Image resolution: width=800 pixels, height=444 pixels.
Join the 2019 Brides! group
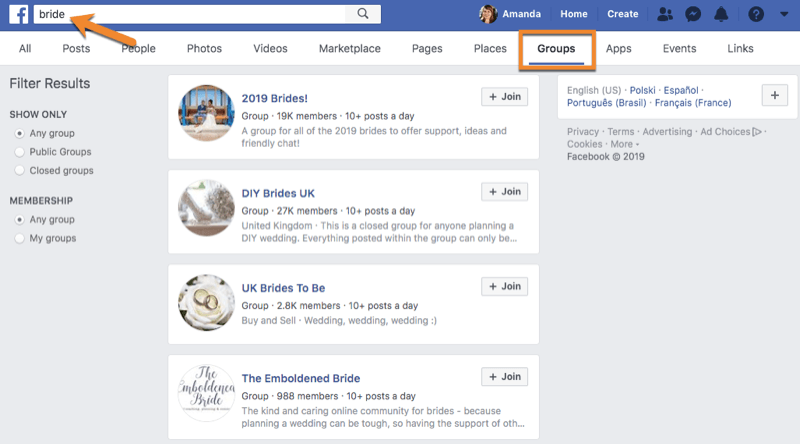tap(505, 96)
